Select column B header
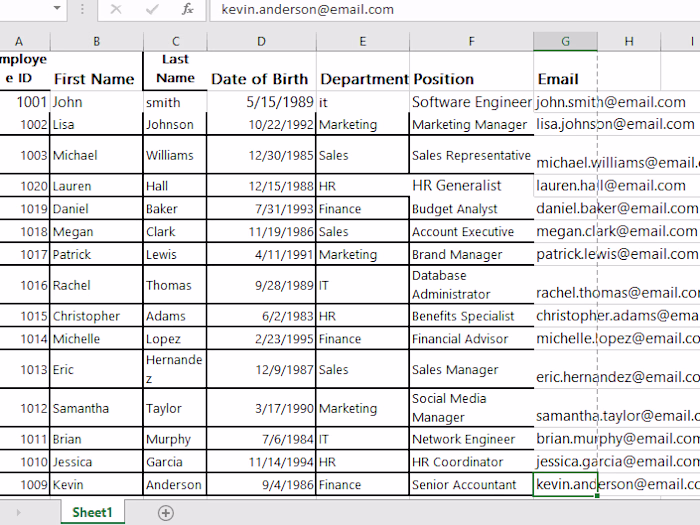Screen dimensions: 700x525 click(x=96, y=42)
